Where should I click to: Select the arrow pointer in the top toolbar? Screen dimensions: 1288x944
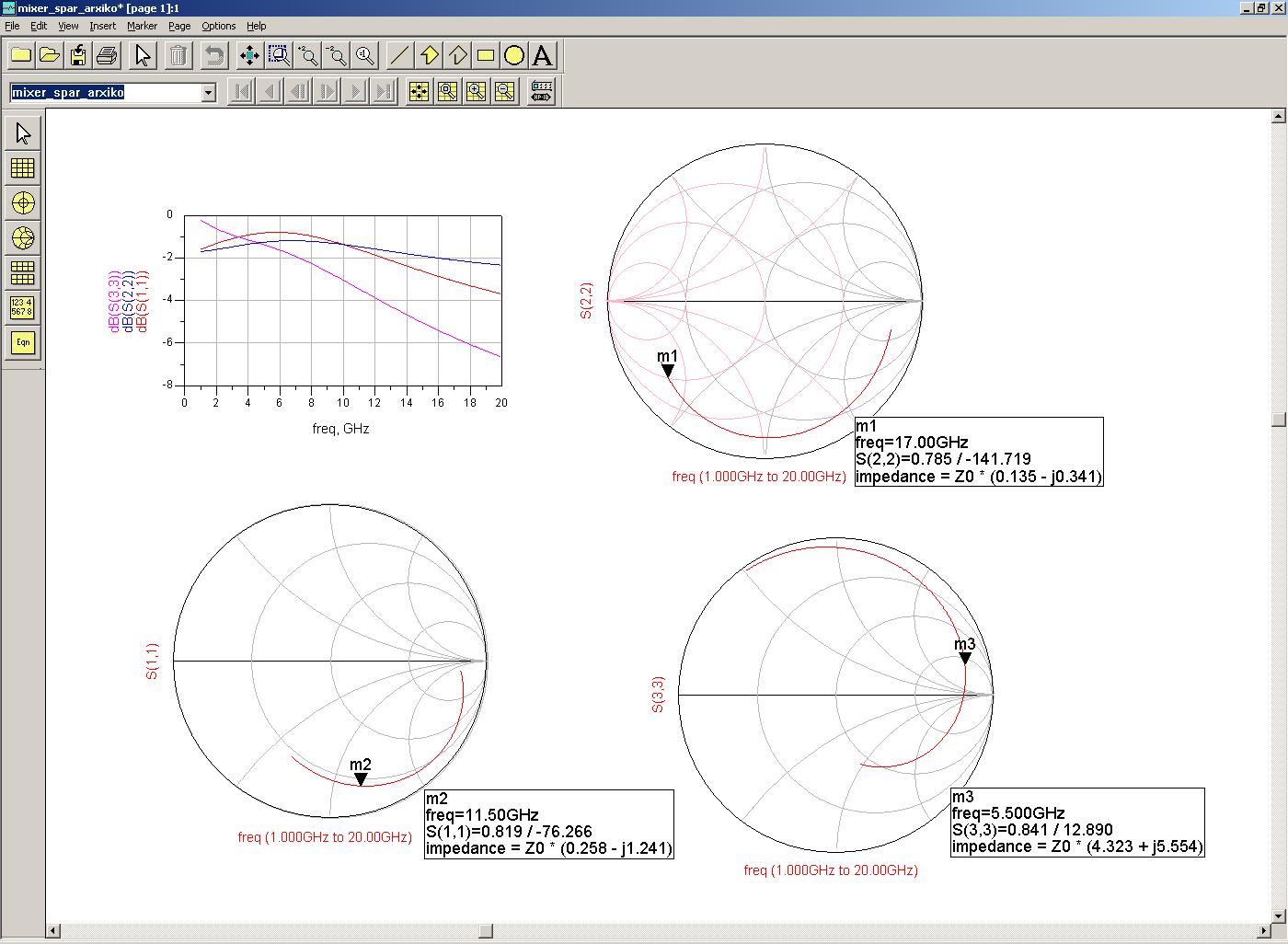pyautogui.click(x=143, y=55)
